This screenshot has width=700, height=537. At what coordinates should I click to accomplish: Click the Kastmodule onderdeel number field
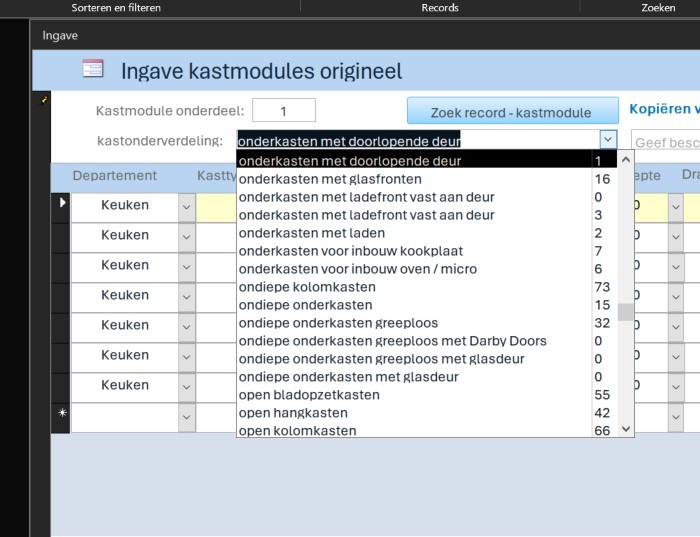click(x=284, y=110)
